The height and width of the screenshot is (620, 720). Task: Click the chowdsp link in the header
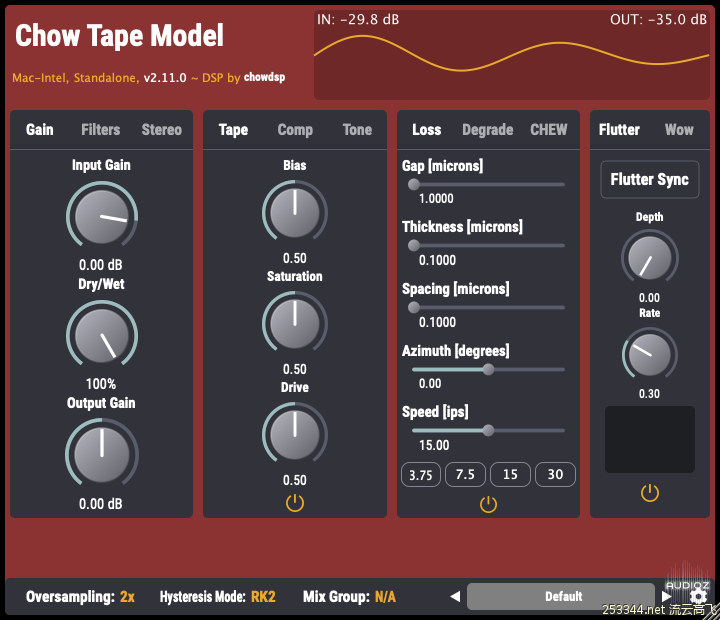[264, 77]
